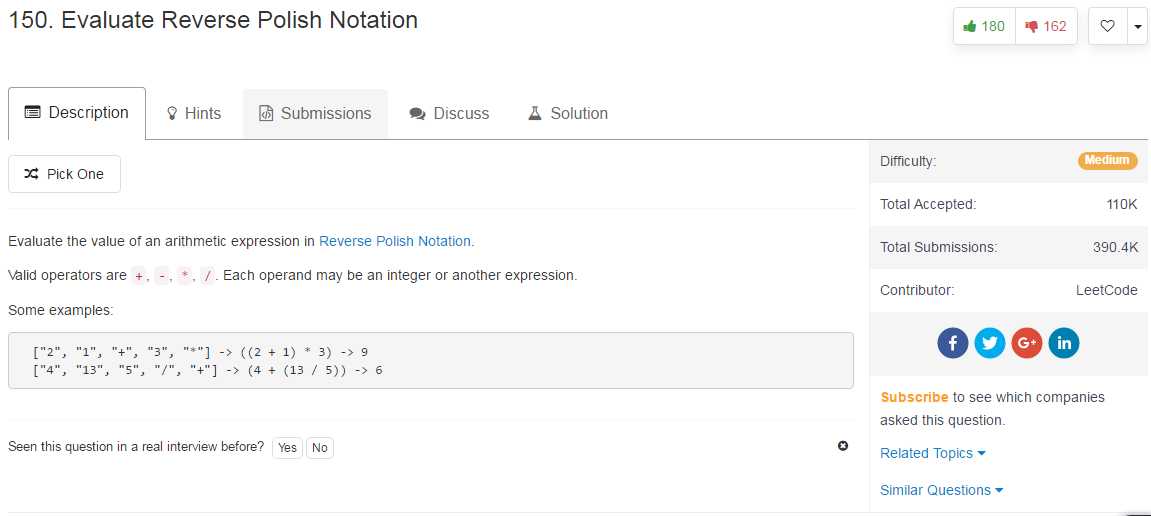Open dropdown arrow next to heart button
Screen dimensions: 1151x516
point(1137,26)
